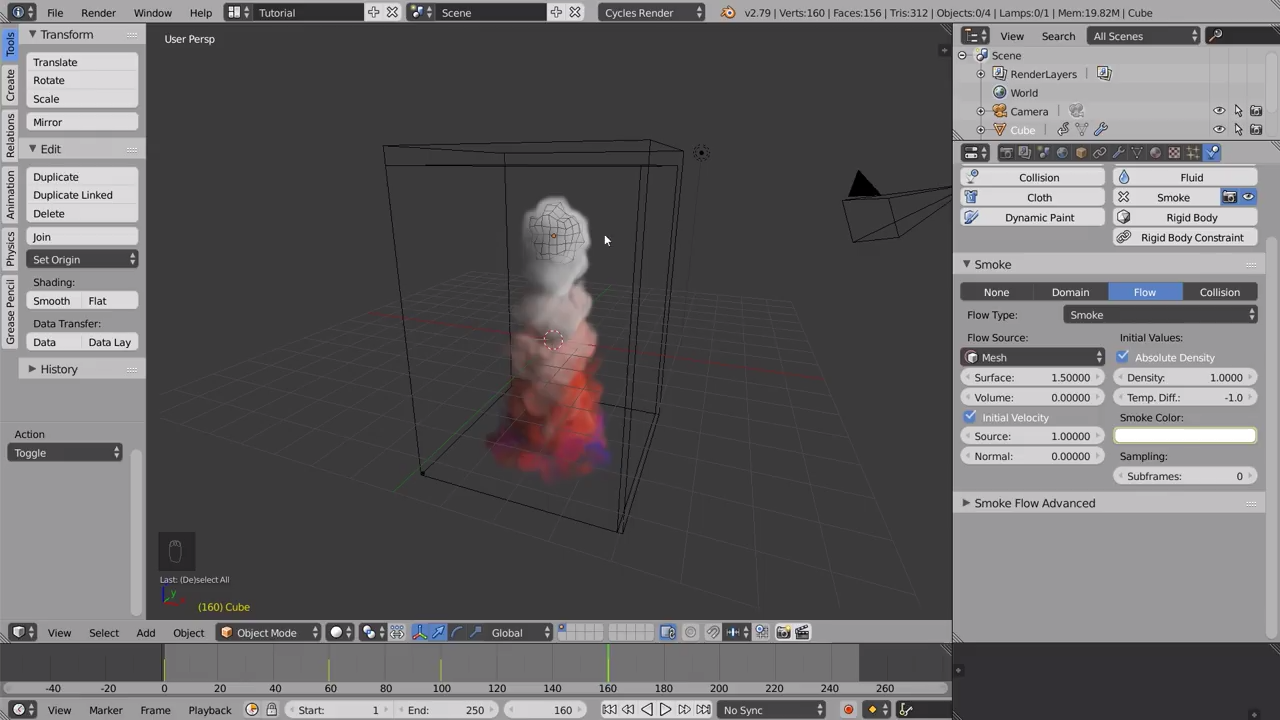Toggle Smoke modifier viewport visibility eye icon
This screenshot has height=720, width=1280.
[1247, 196]
